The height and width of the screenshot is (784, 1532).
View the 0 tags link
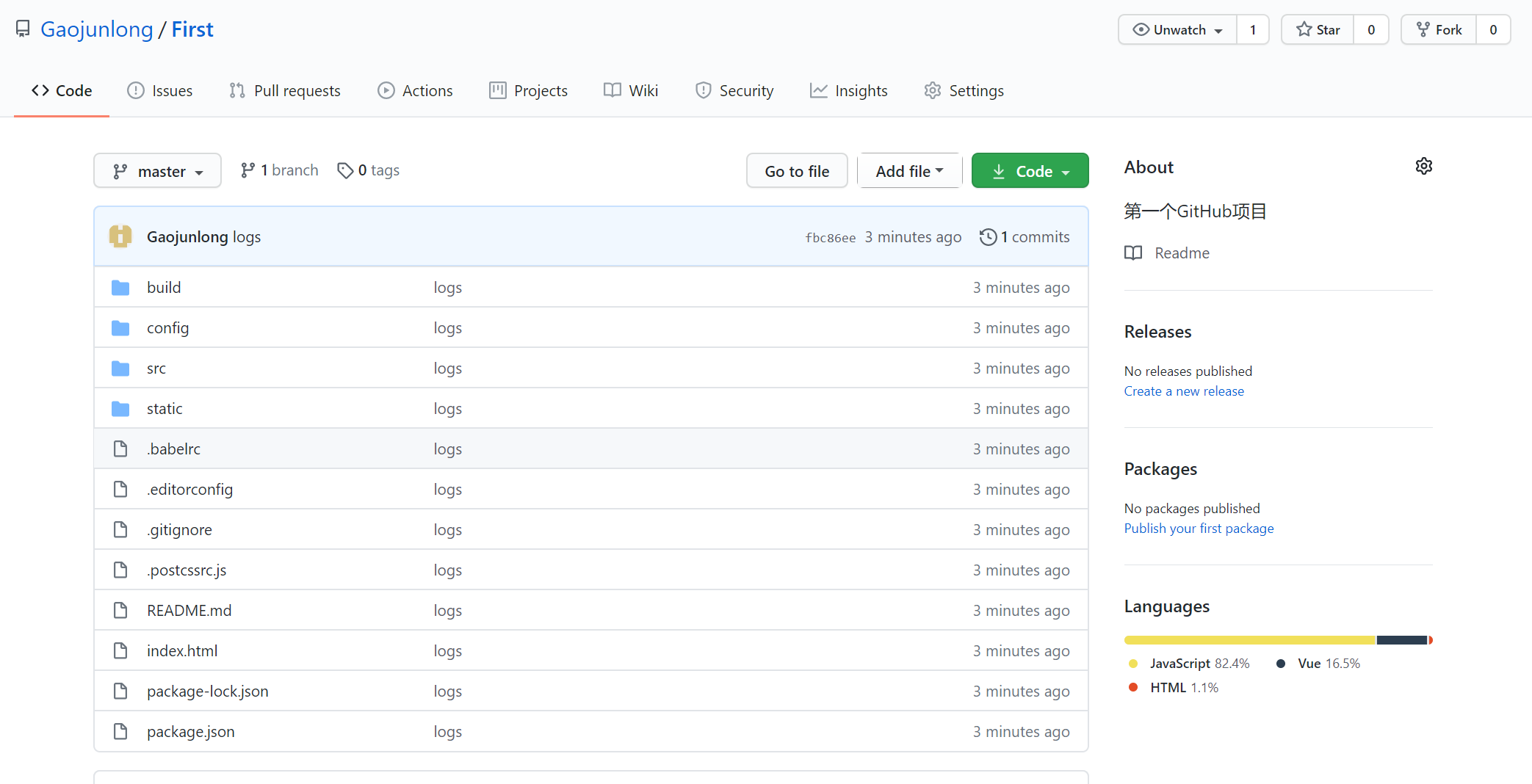[x=369, y=170]
